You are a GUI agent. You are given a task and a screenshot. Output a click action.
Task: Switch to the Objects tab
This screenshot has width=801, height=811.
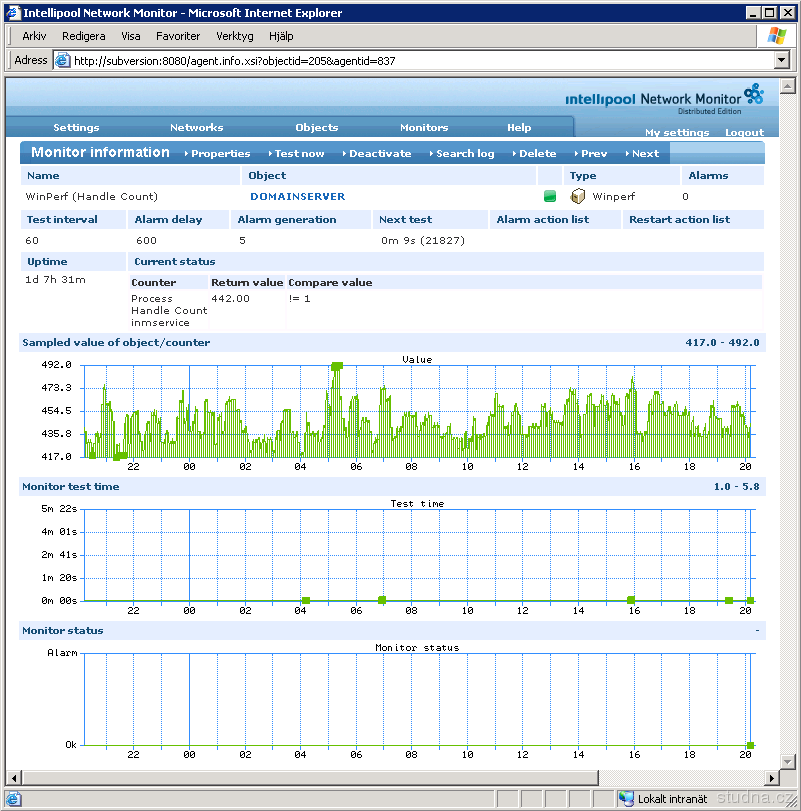click(316, 128)
